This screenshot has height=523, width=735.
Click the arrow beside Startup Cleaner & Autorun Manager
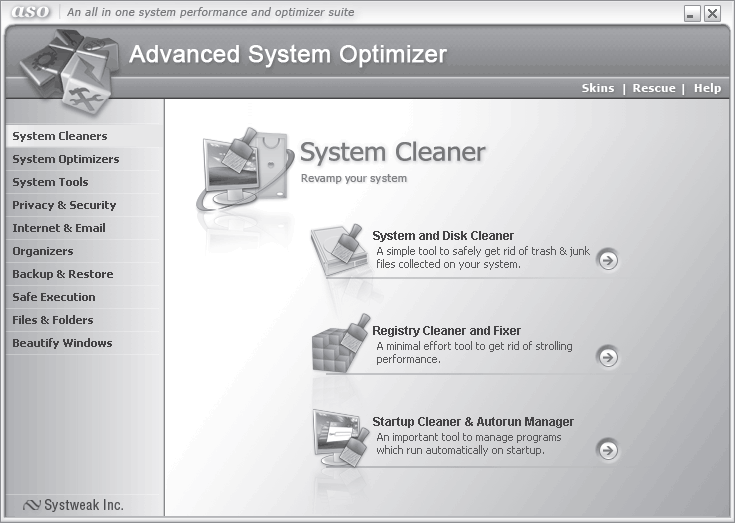click(607, 449)
